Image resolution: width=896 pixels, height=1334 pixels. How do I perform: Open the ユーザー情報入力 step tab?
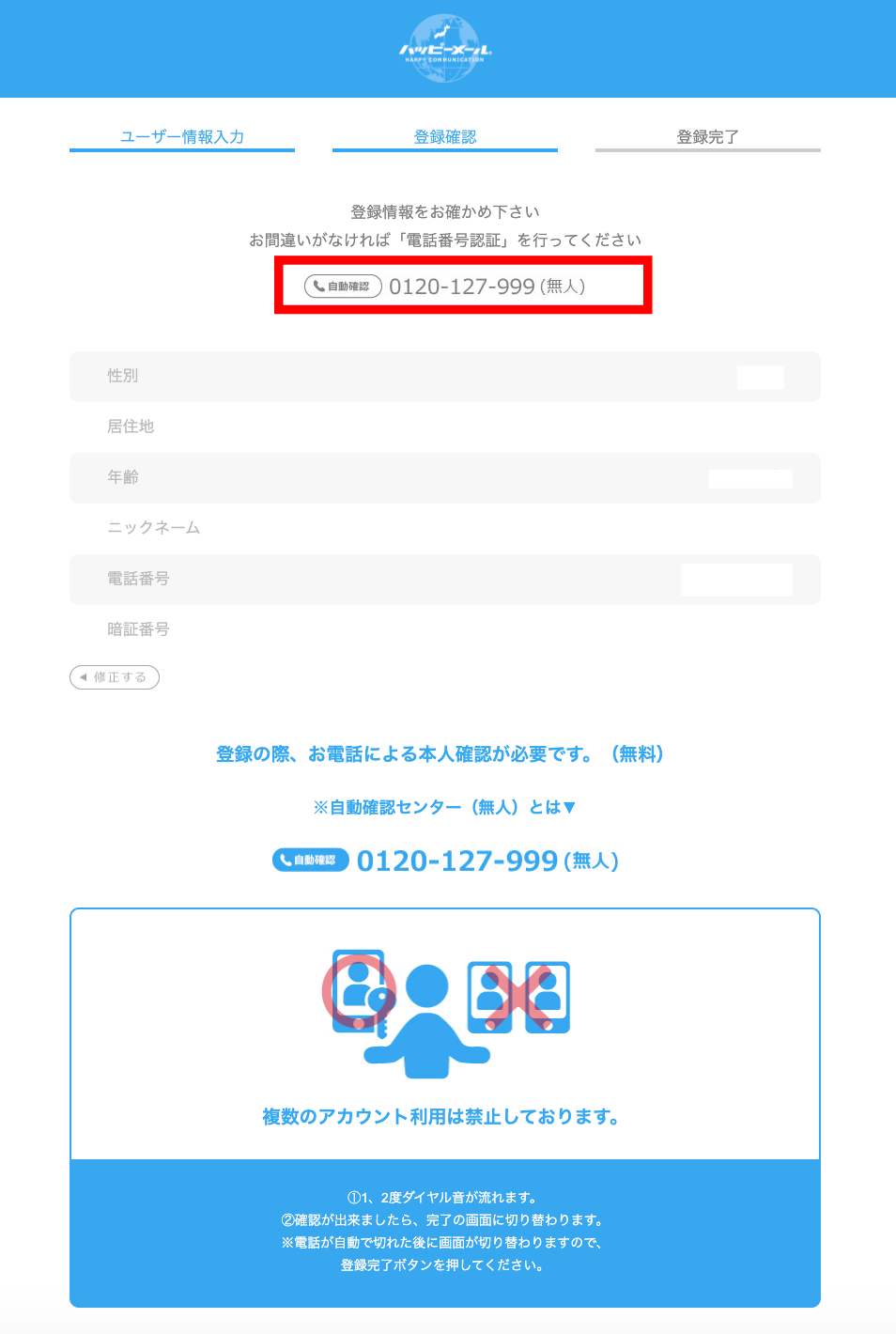tap(182, 137)
